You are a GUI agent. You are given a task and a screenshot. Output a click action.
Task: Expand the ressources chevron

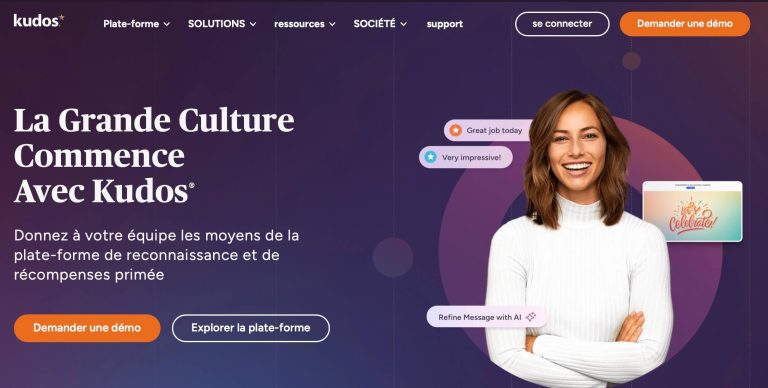click(332, 24)
